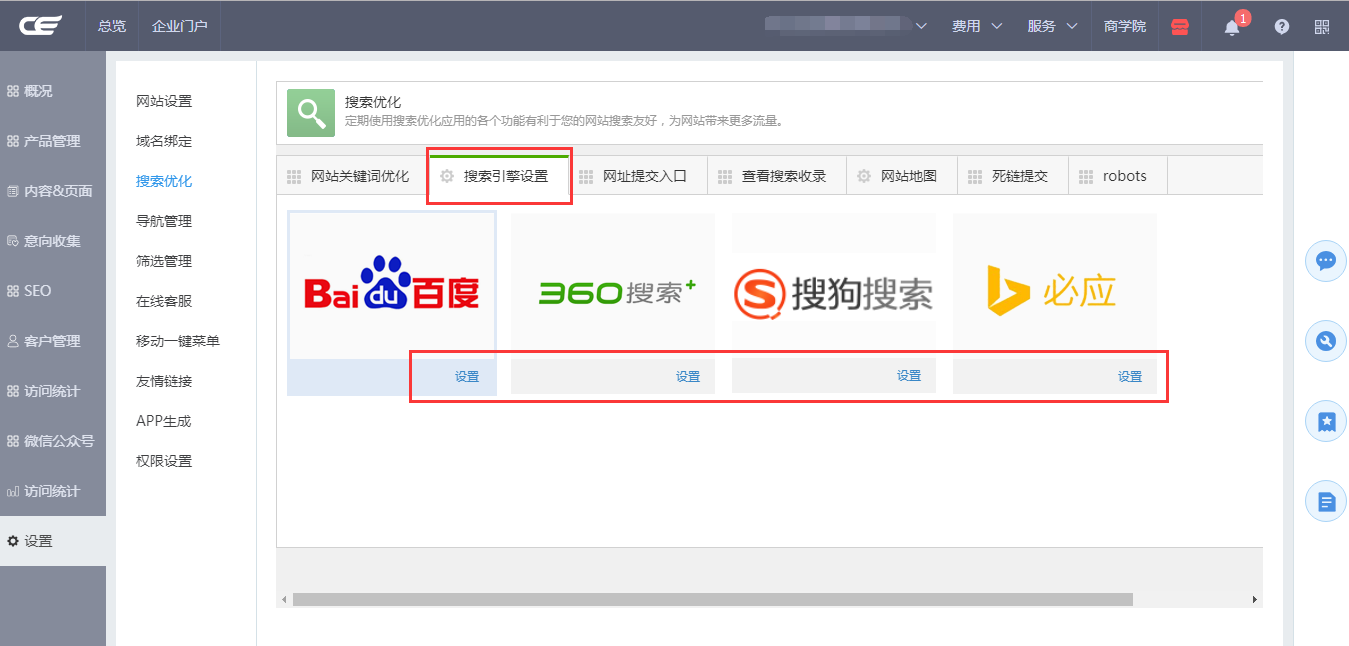Open 设置 in left sidebar

pos(53,541)
